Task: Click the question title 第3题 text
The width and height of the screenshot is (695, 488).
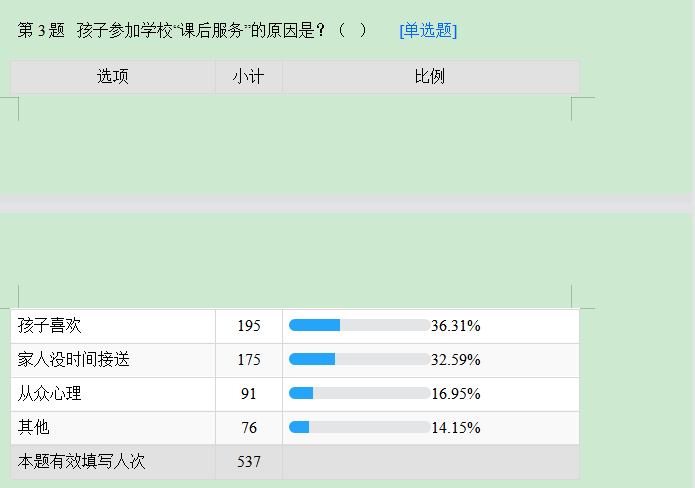Action: [41, 31]
